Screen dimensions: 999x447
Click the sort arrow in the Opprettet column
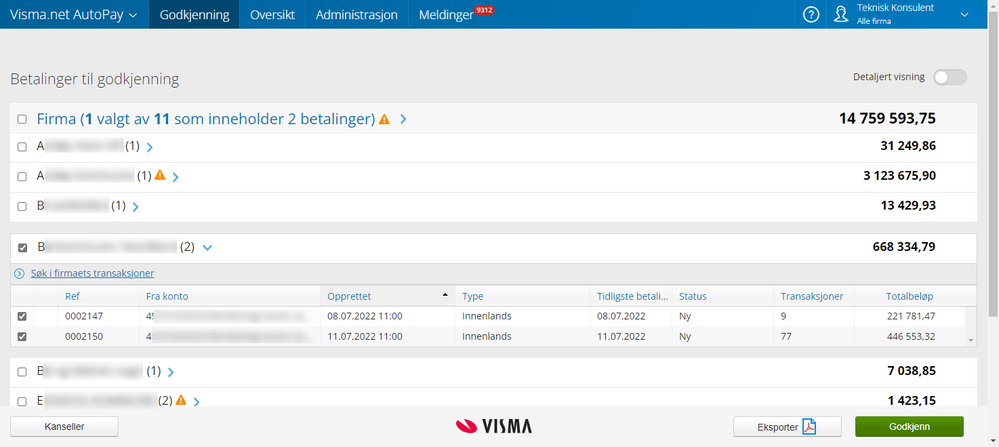click(445, 294)
